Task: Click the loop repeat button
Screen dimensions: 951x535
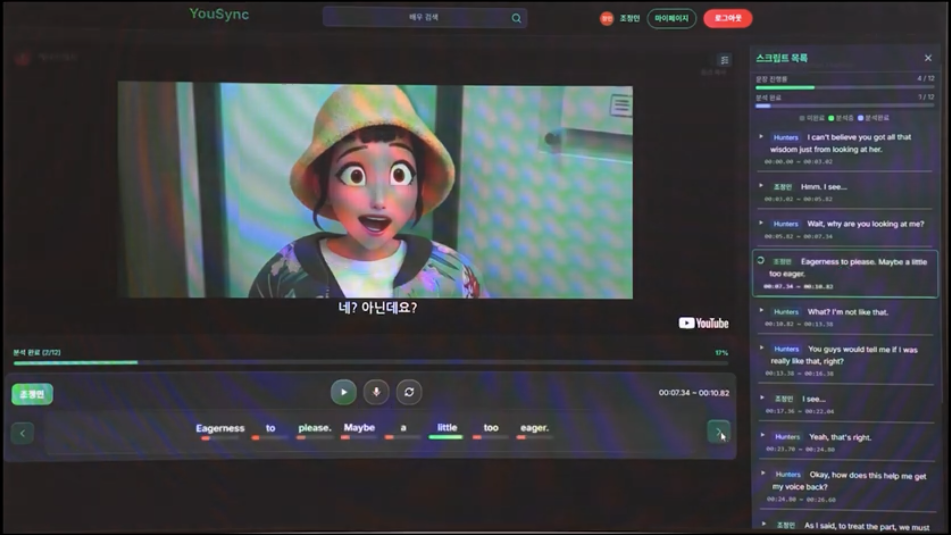Action: (x=409, y=392)
